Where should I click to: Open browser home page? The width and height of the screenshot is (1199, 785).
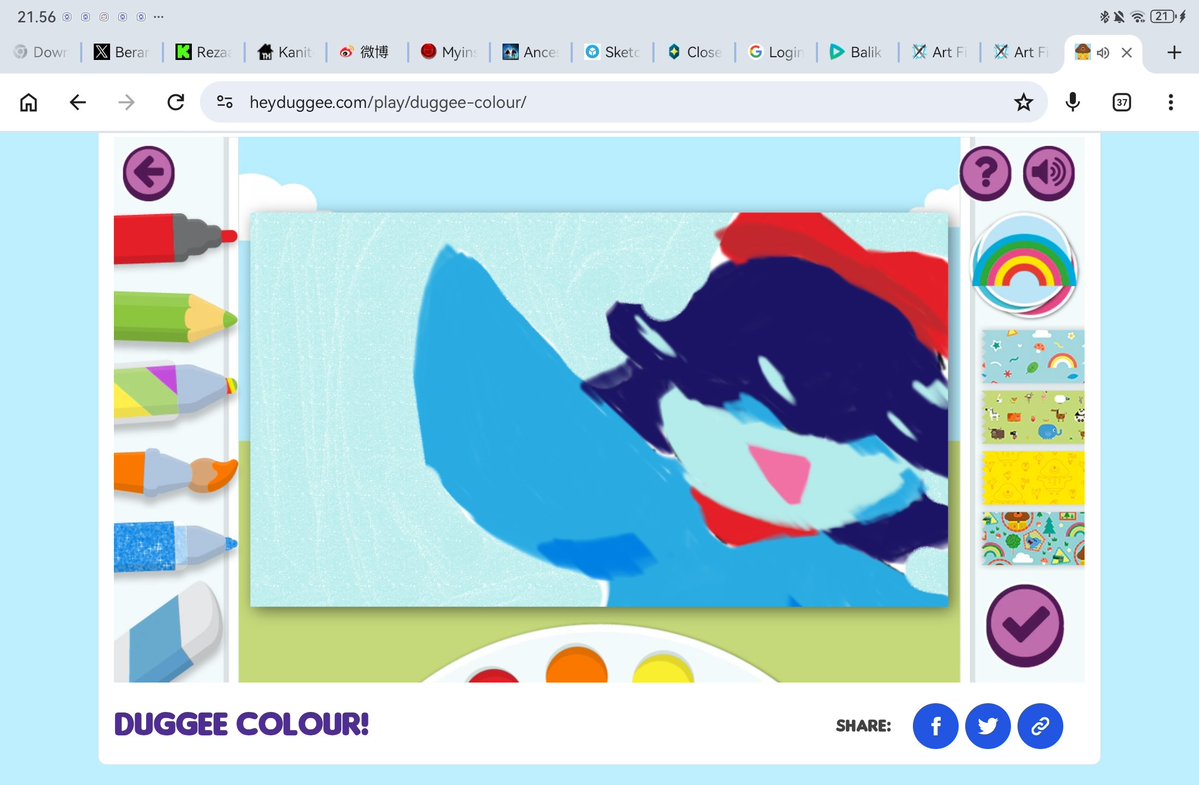(28, 102)
